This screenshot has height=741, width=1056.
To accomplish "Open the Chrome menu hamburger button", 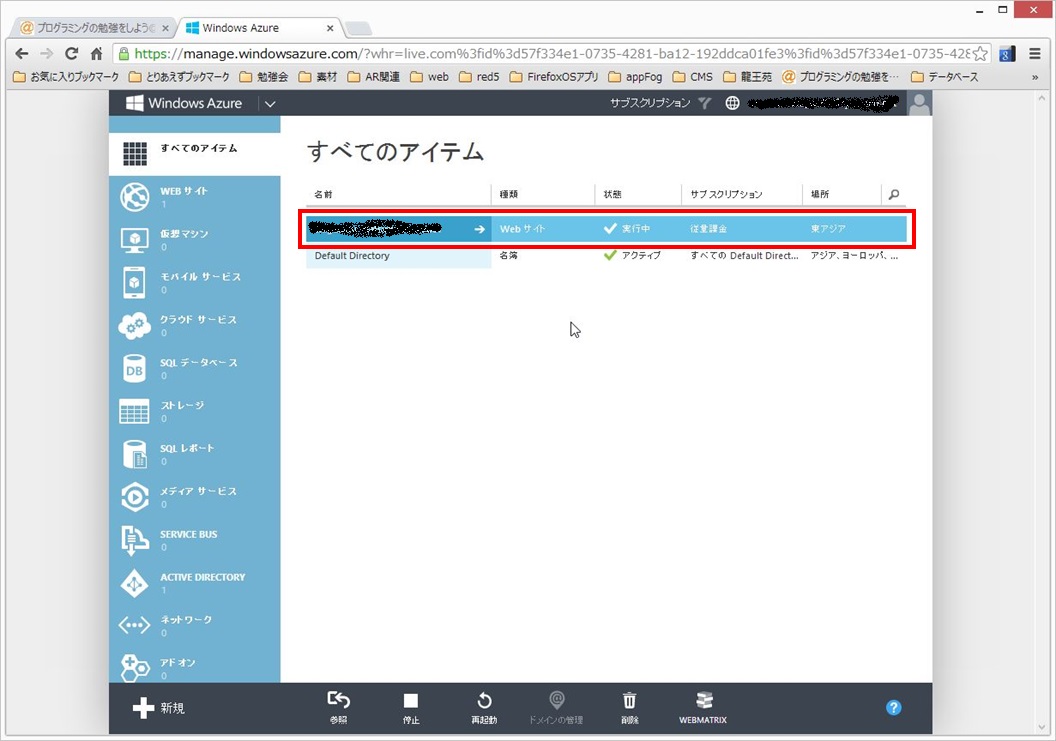I will coord(1035,54).
